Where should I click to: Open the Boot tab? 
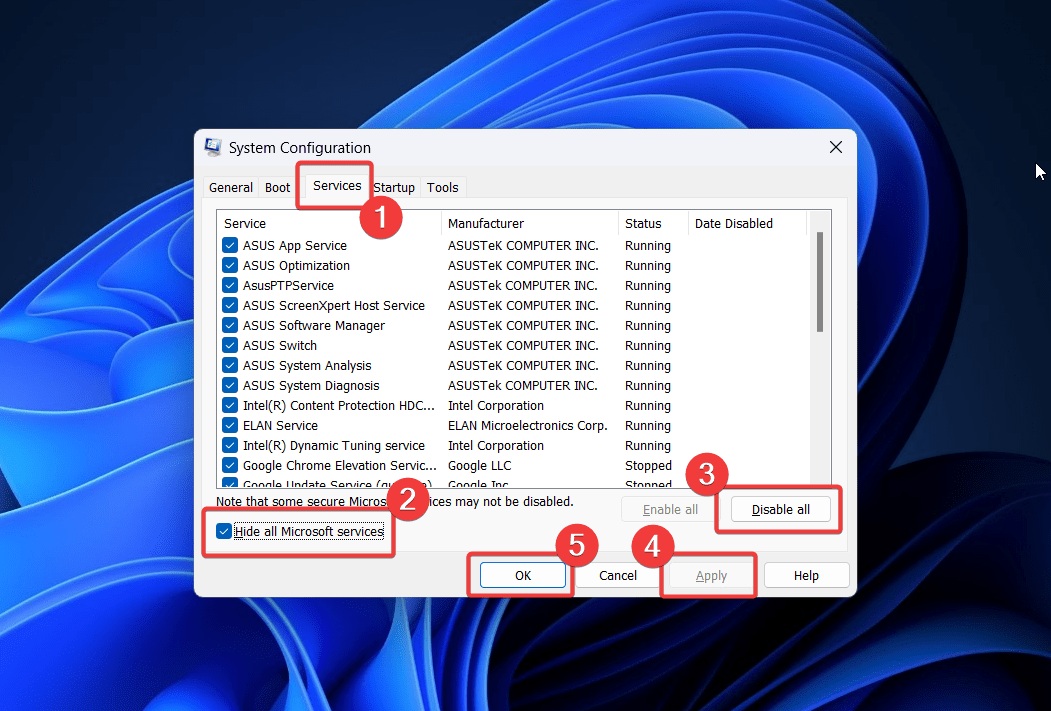coord(277,188)
